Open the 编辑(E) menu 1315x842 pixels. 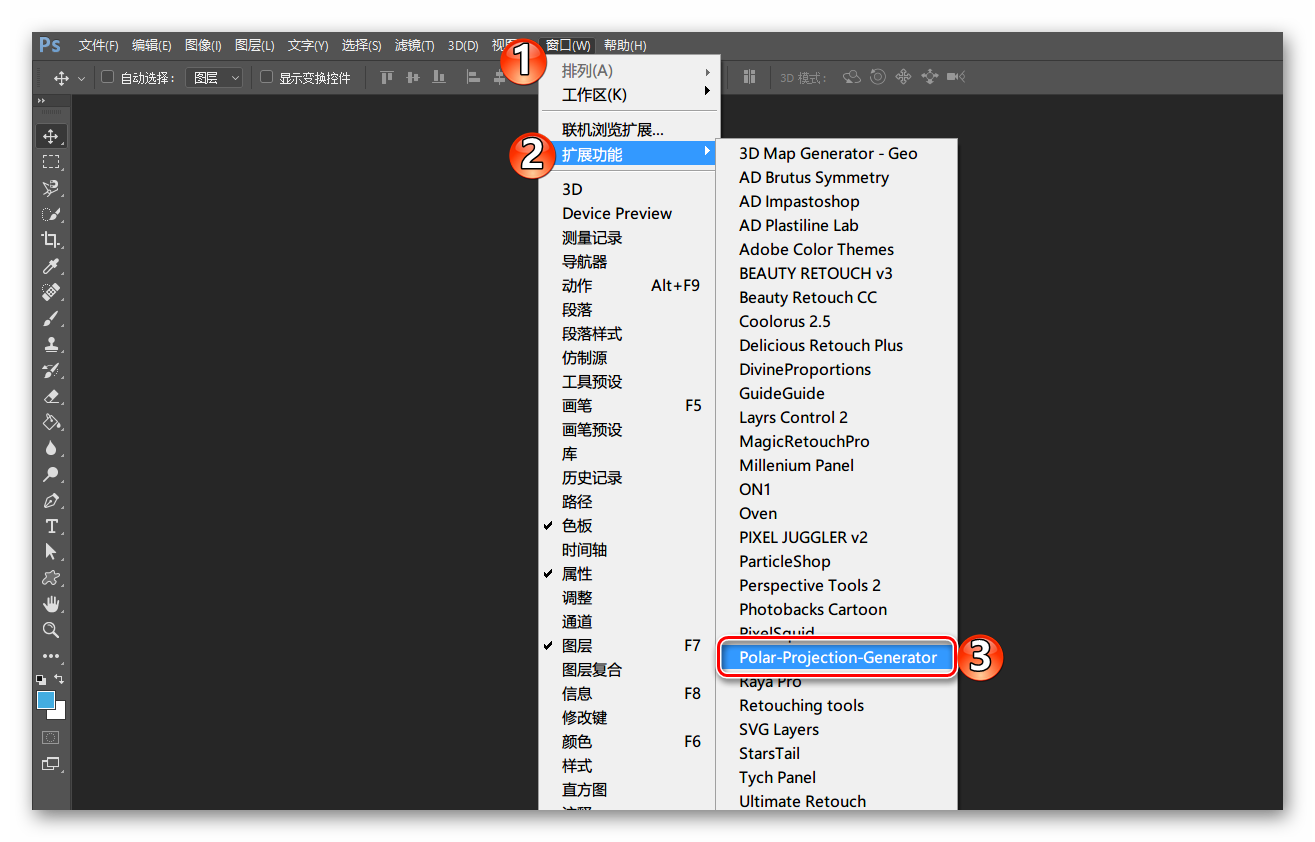point(152,45)
